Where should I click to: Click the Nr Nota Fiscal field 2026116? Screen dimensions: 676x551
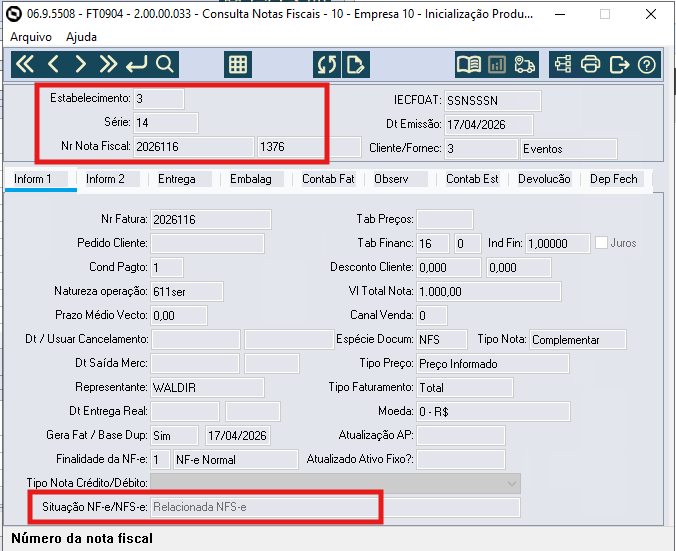[194, 147]
